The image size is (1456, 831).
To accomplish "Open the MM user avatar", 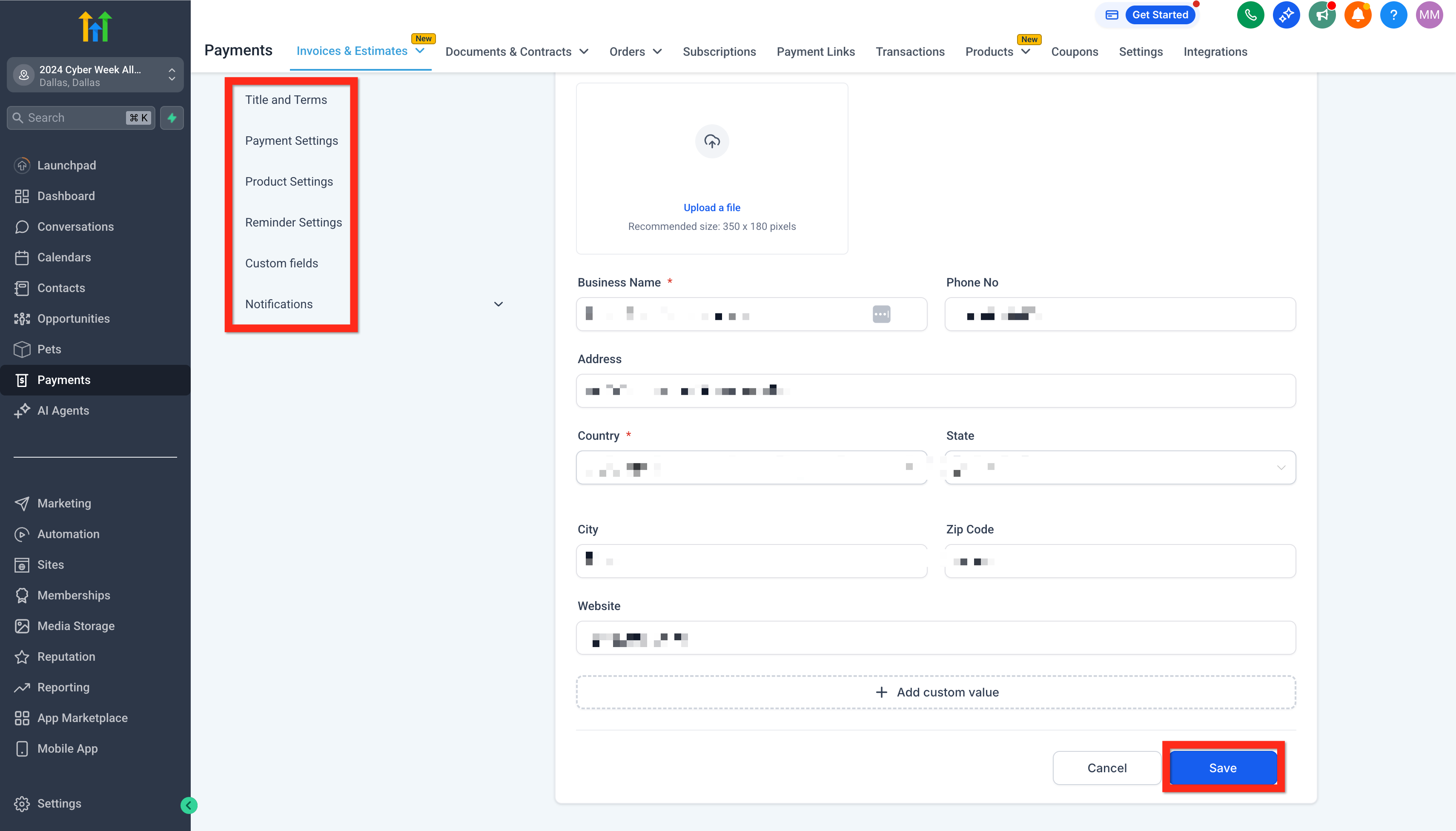I will point(1429,15).
